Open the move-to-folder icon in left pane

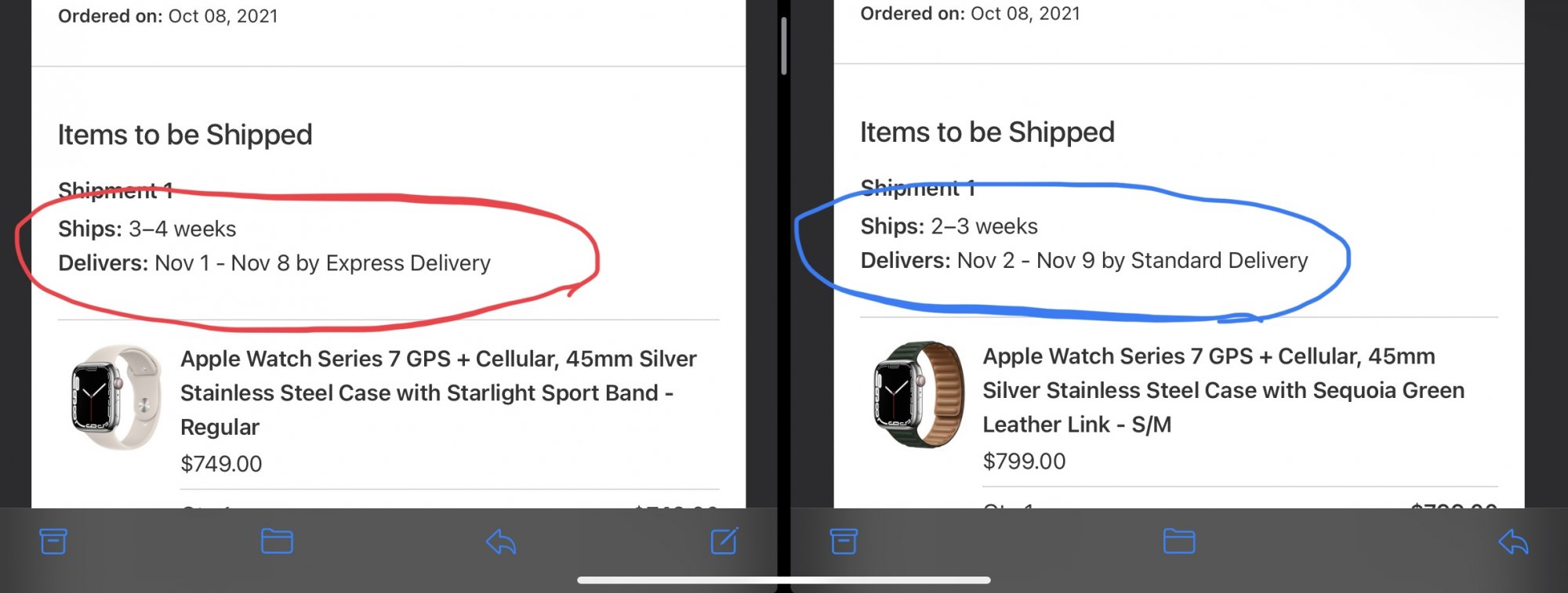tap(277, 541)
